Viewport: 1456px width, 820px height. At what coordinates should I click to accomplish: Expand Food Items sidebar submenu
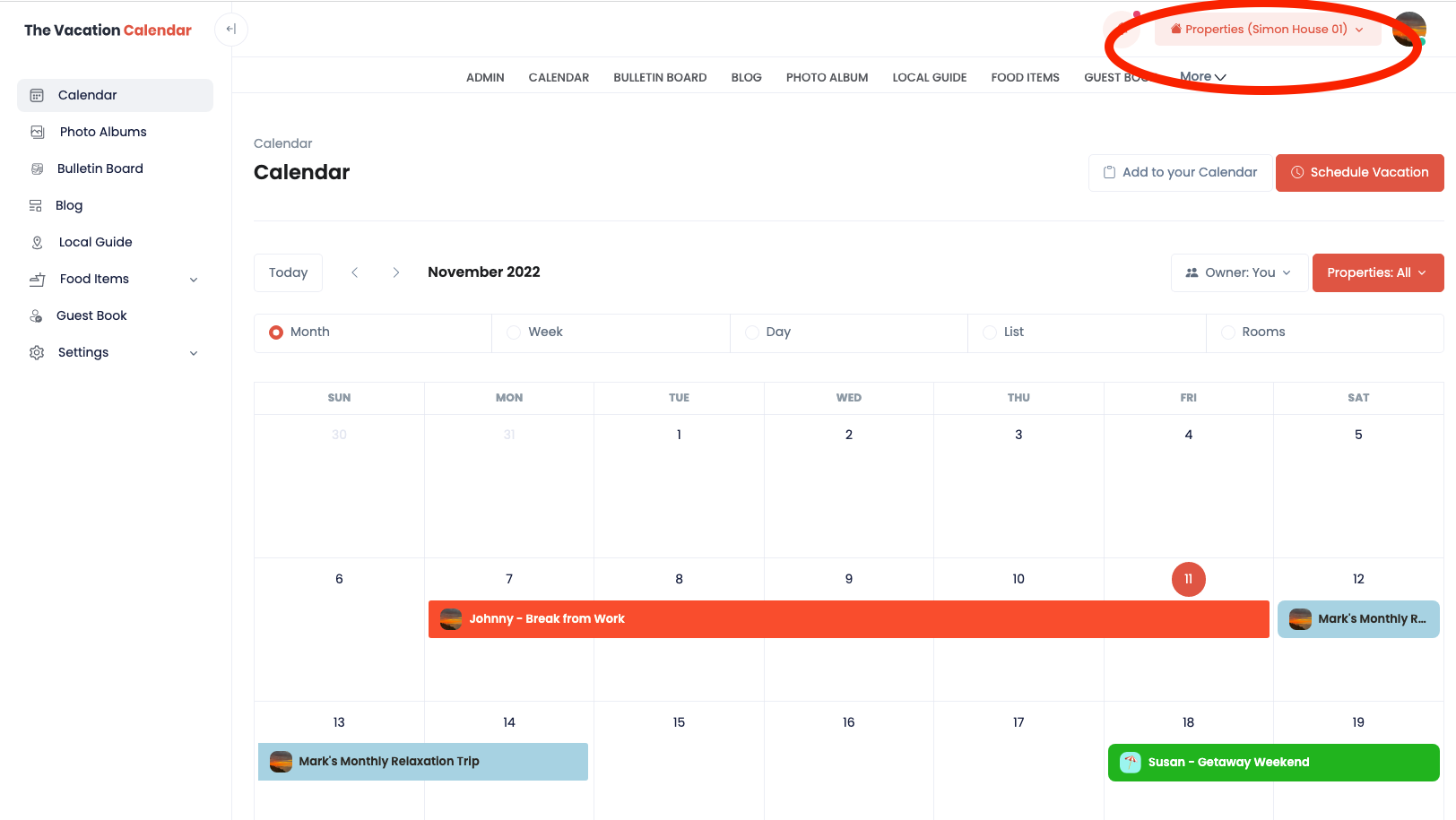194,280
